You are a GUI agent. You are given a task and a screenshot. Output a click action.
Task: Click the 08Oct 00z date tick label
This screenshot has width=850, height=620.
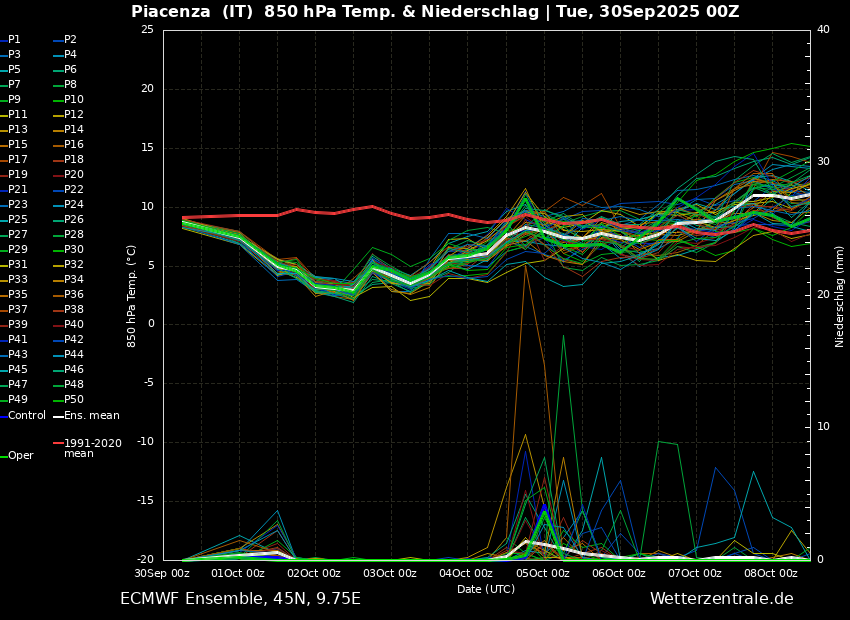tap(770, 573)
